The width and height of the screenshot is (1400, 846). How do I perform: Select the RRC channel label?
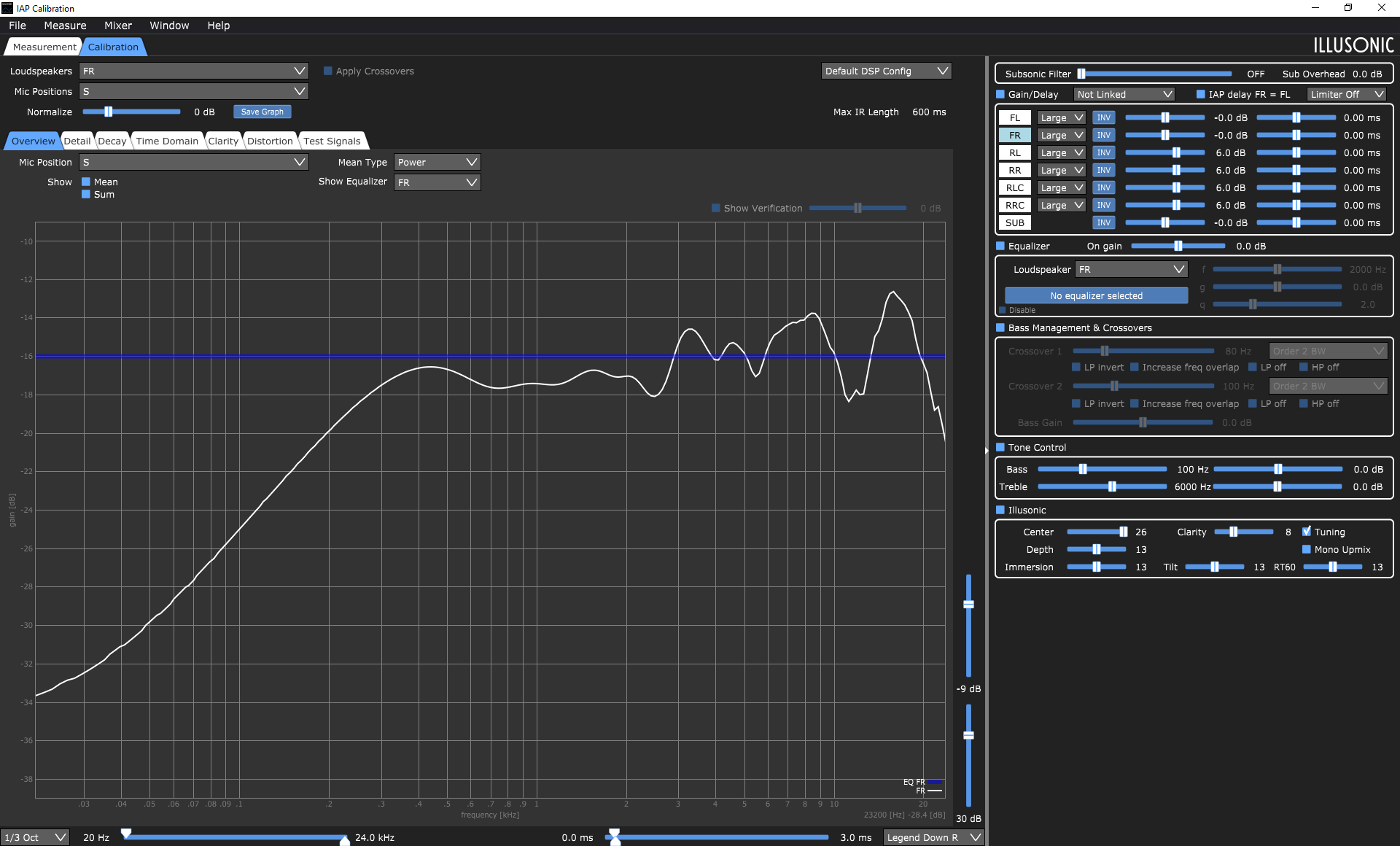[x=1014, y=205]
